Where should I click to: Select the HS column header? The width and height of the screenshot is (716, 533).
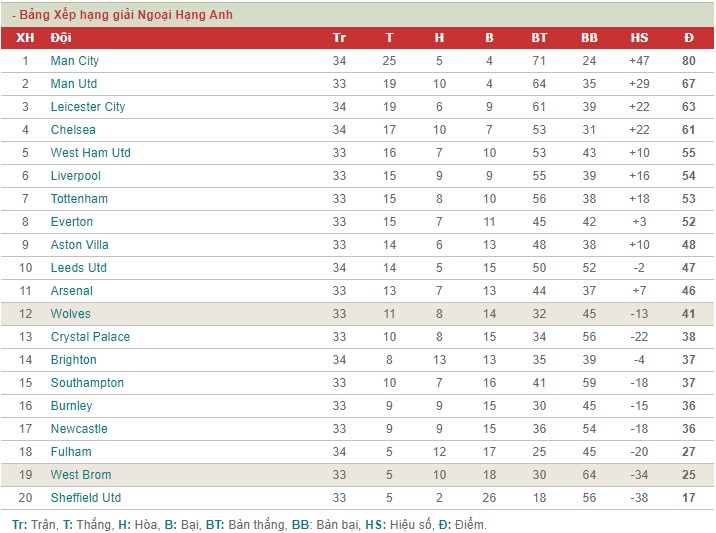[639, 37]
